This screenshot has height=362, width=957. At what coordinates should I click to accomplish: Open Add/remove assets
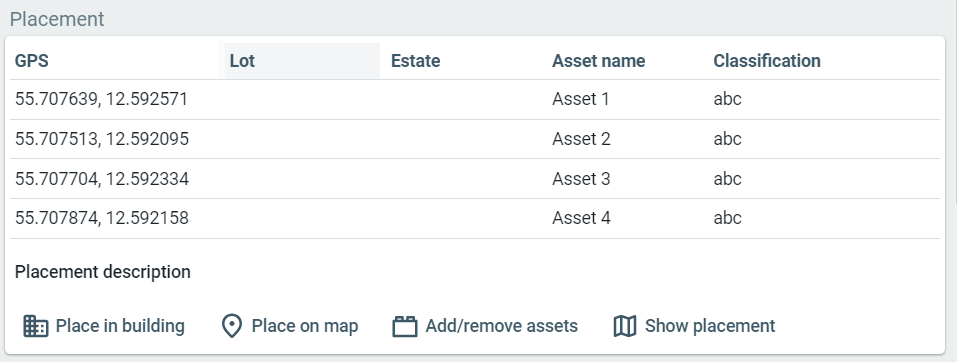pos(485,326)
